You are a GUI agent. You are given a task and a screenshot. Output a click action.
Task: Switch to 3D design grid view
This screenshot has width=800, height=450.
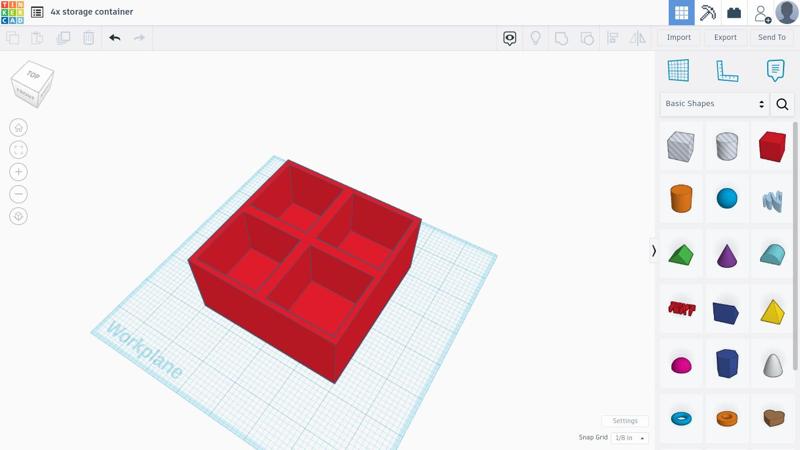(681, 13)
